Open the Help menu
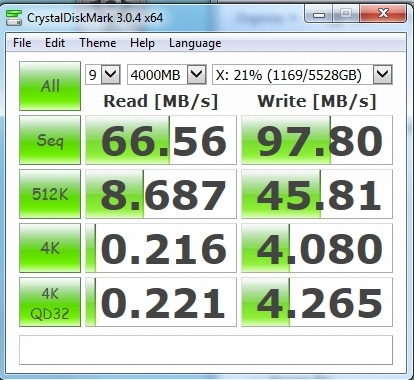Screen dimensions: 414x380 (x=142, y=43)
